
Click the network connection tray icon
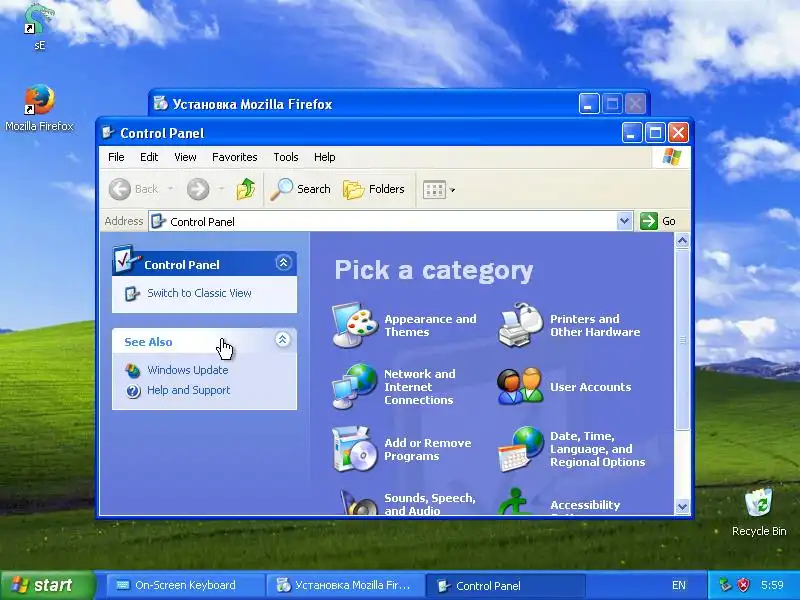pos(724,585)
